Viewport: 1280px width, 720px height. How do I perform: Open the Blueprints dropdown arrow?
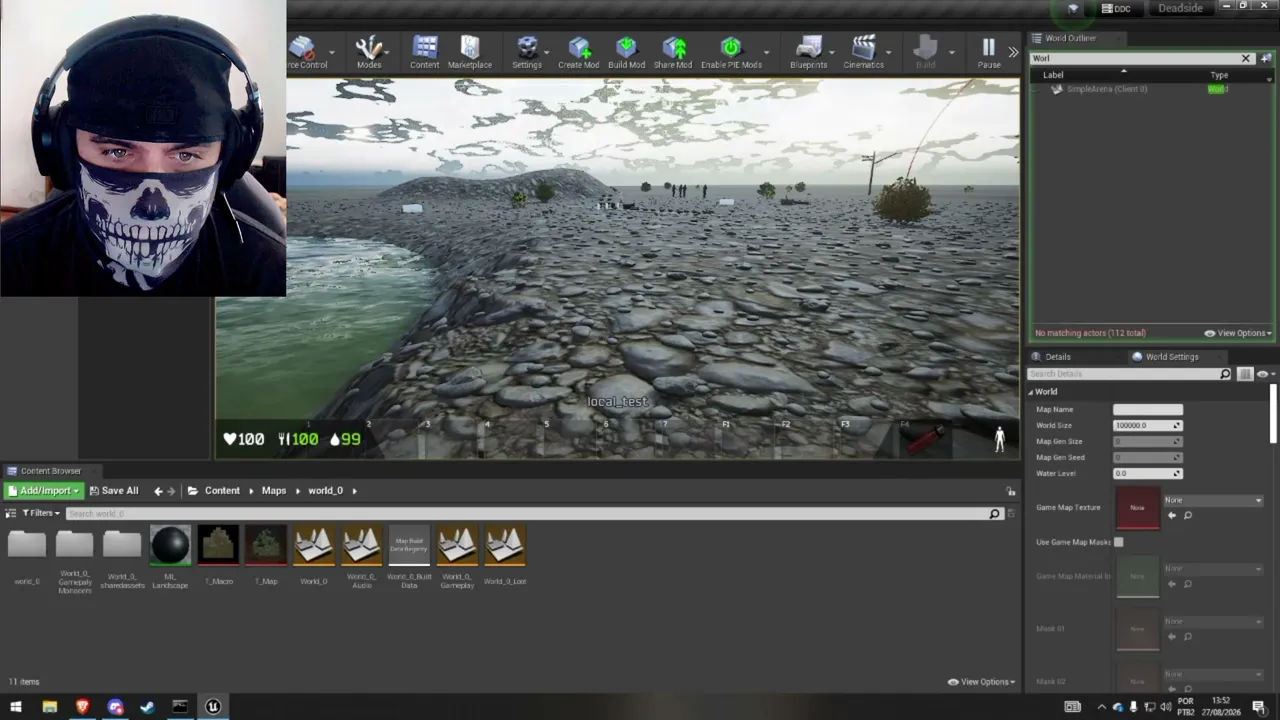(x=833, y=52)
